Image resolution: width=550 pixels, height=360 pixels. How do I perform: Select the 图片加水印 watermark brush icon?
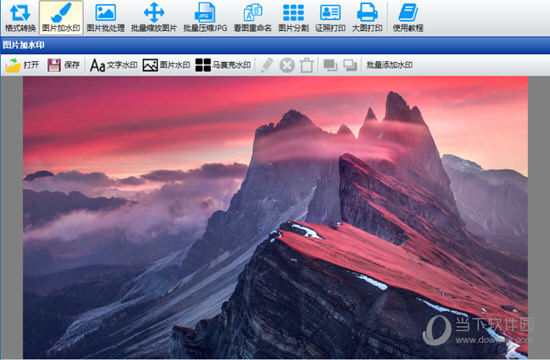click(x=61, y=18)
